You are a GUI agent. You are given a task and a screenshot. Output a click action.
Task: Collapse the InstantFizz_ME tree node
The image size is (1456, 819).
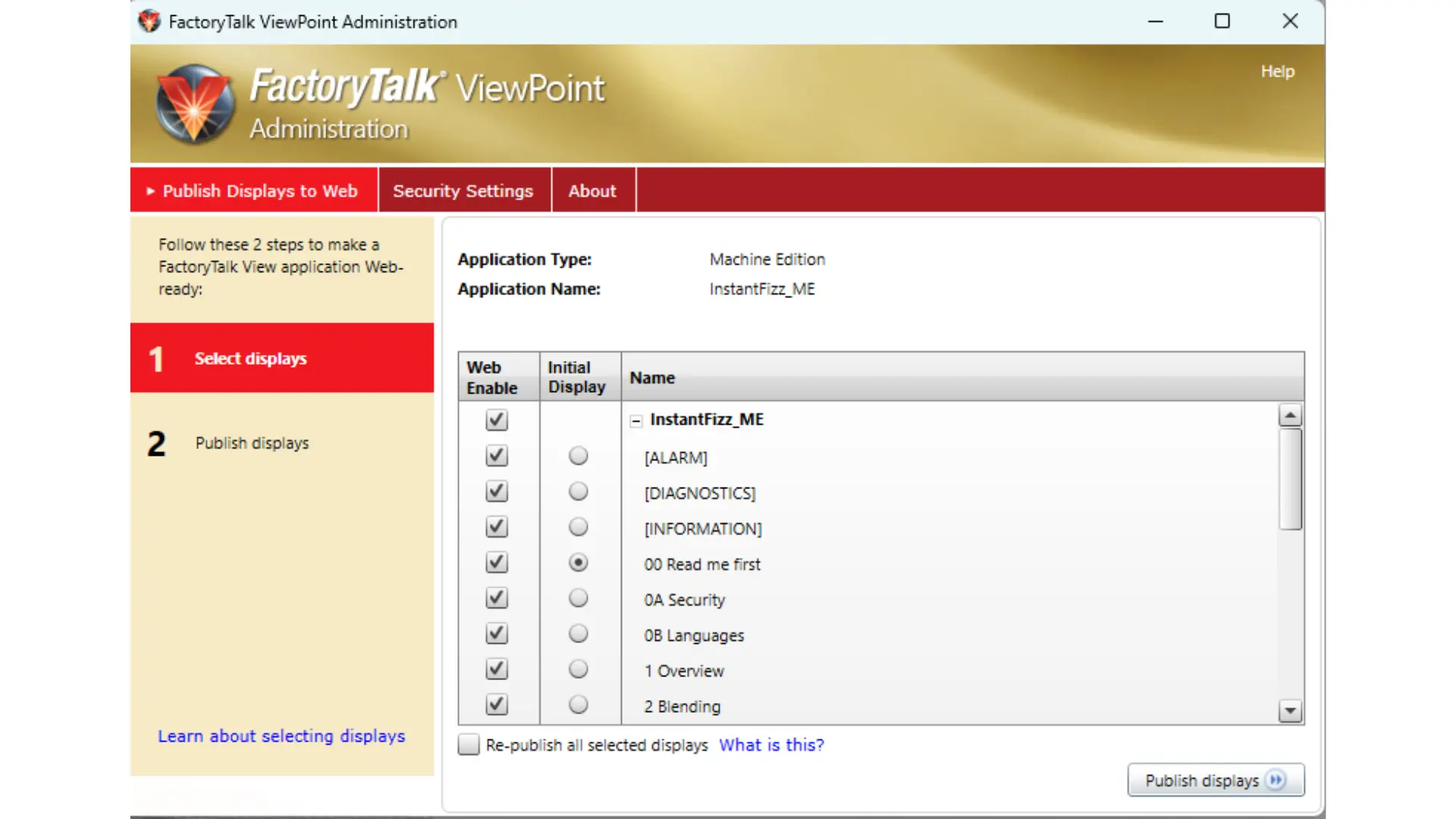tap(636, 421)
